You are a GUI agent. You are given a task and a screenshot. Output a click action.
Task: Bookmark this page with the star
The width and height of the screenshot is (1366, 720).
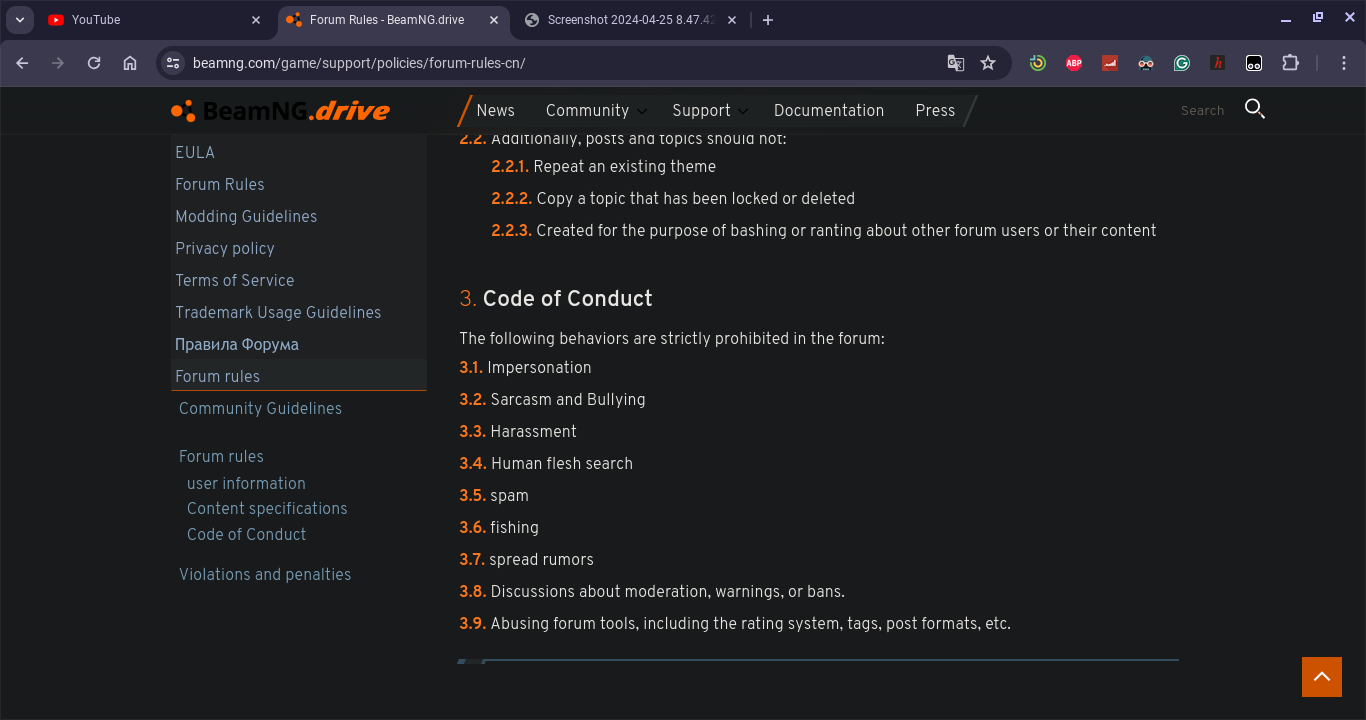click(988, 63)
